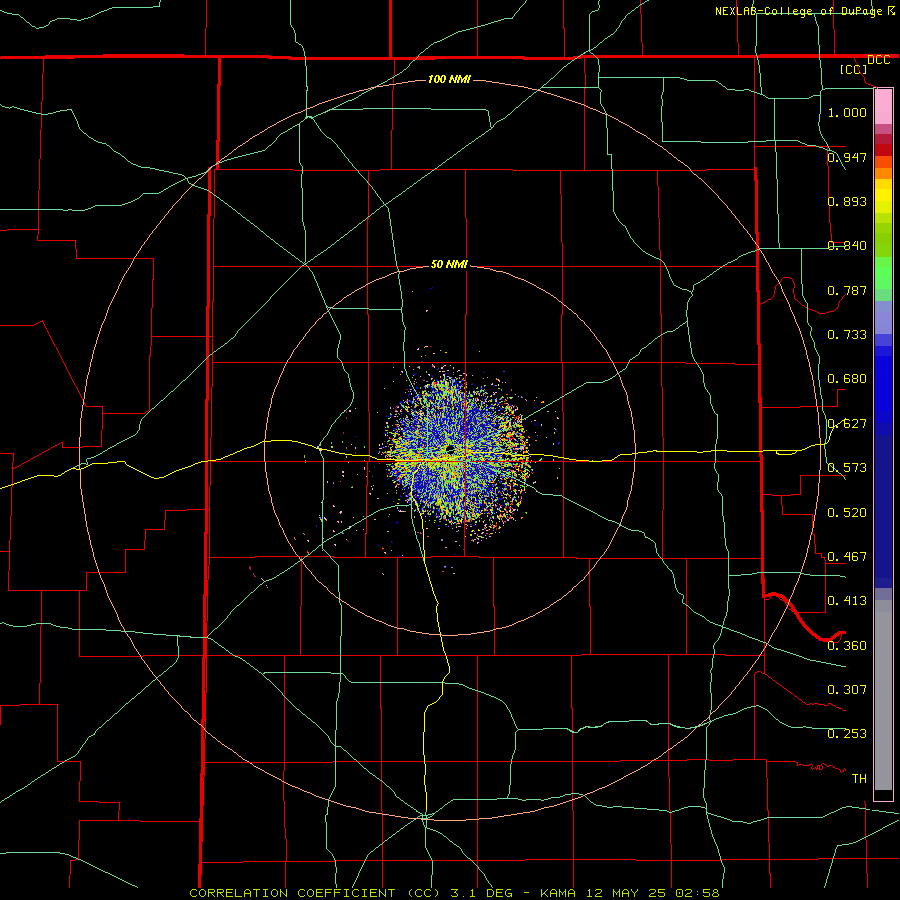Select the 0.733 legend value
This screenshot has height=900, width=900.
(x=847, y=335)
